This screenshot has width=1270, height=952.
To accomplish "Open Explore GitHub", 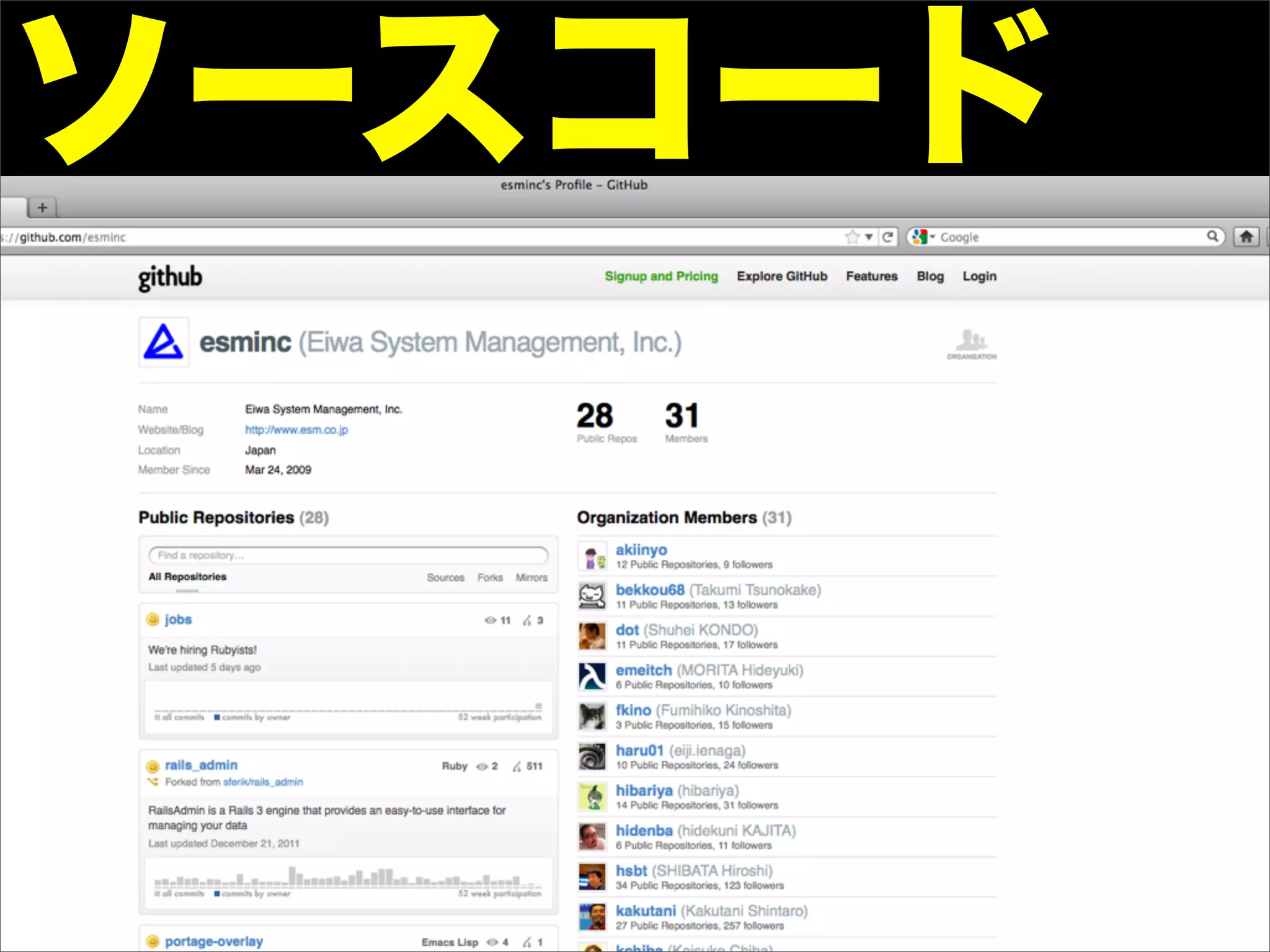I will click(x=782, y=276).
